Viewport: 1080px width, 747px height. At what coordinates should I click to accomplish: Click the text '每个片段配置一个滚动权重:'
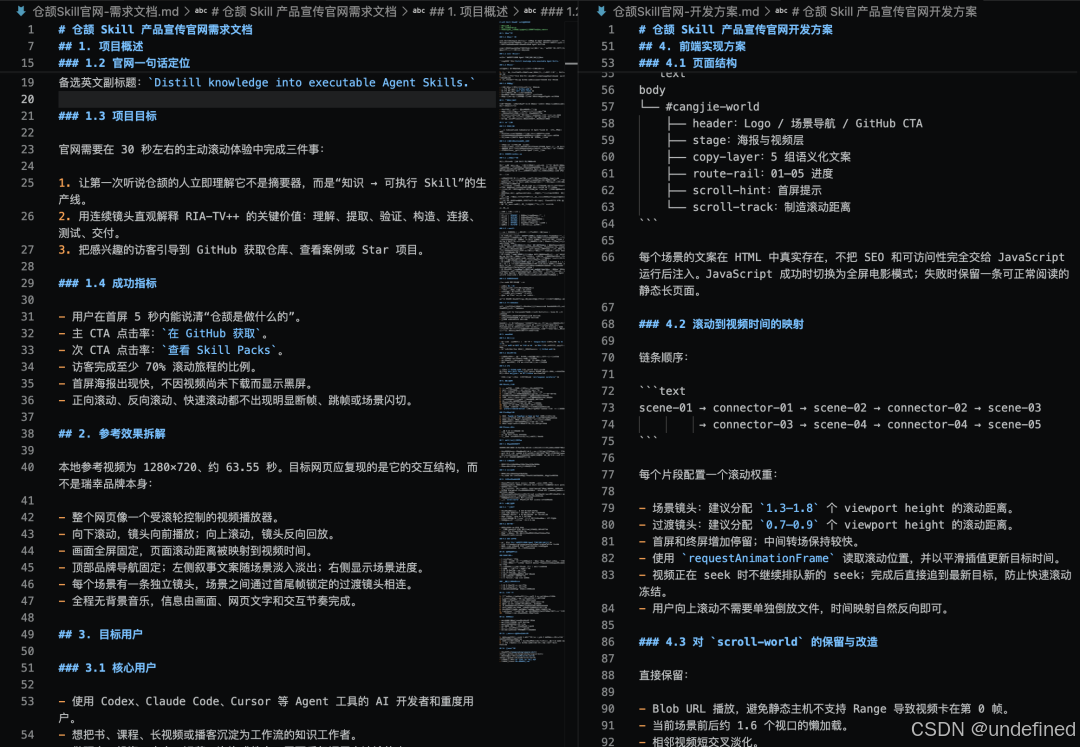707,474
